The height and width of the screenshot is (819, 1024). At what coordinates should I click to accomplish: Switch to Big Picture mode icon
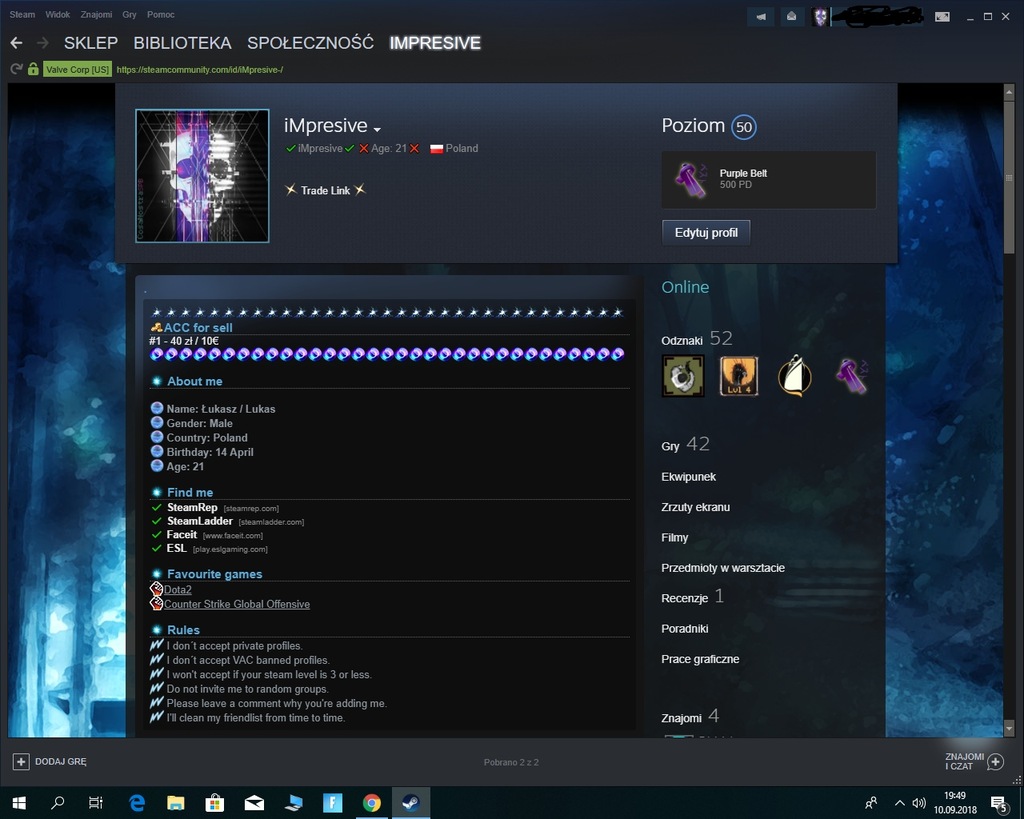[x=942, y=17]
